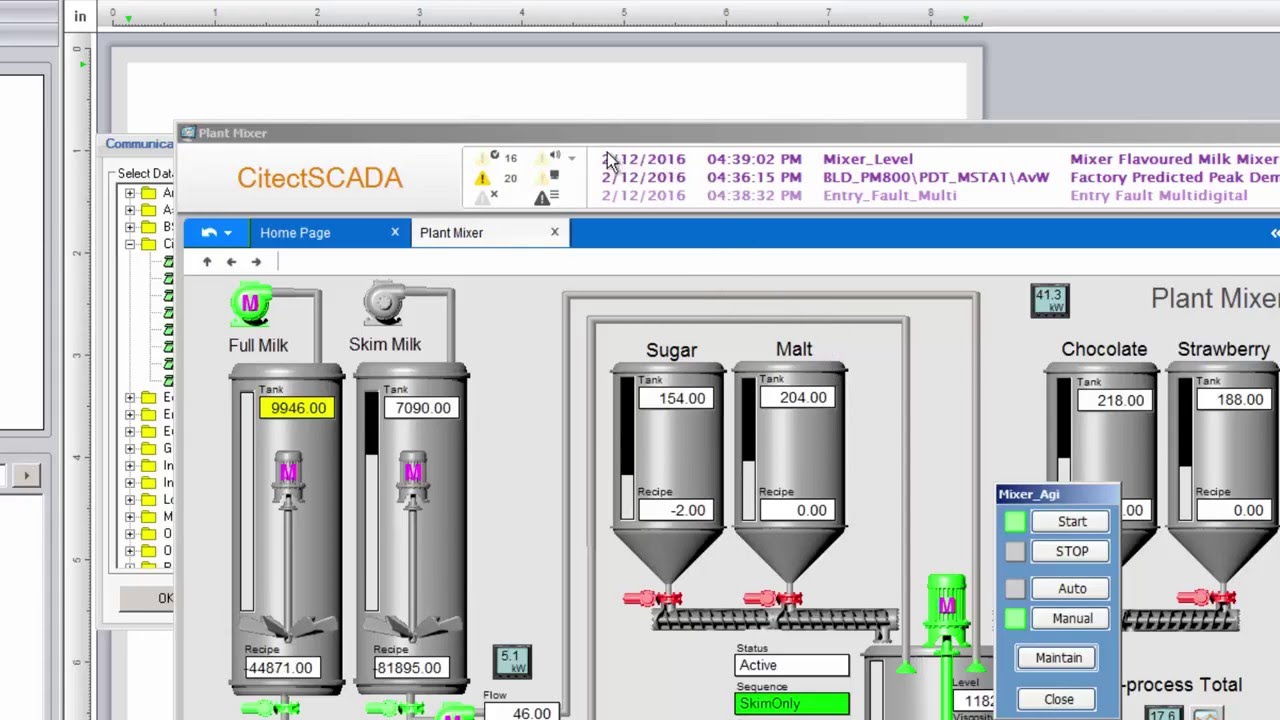Image resolution: width=1280 pixels, height=720 pixels.
Task: Select Auto mode button in Mixer_Agi
Action: 1072,589
